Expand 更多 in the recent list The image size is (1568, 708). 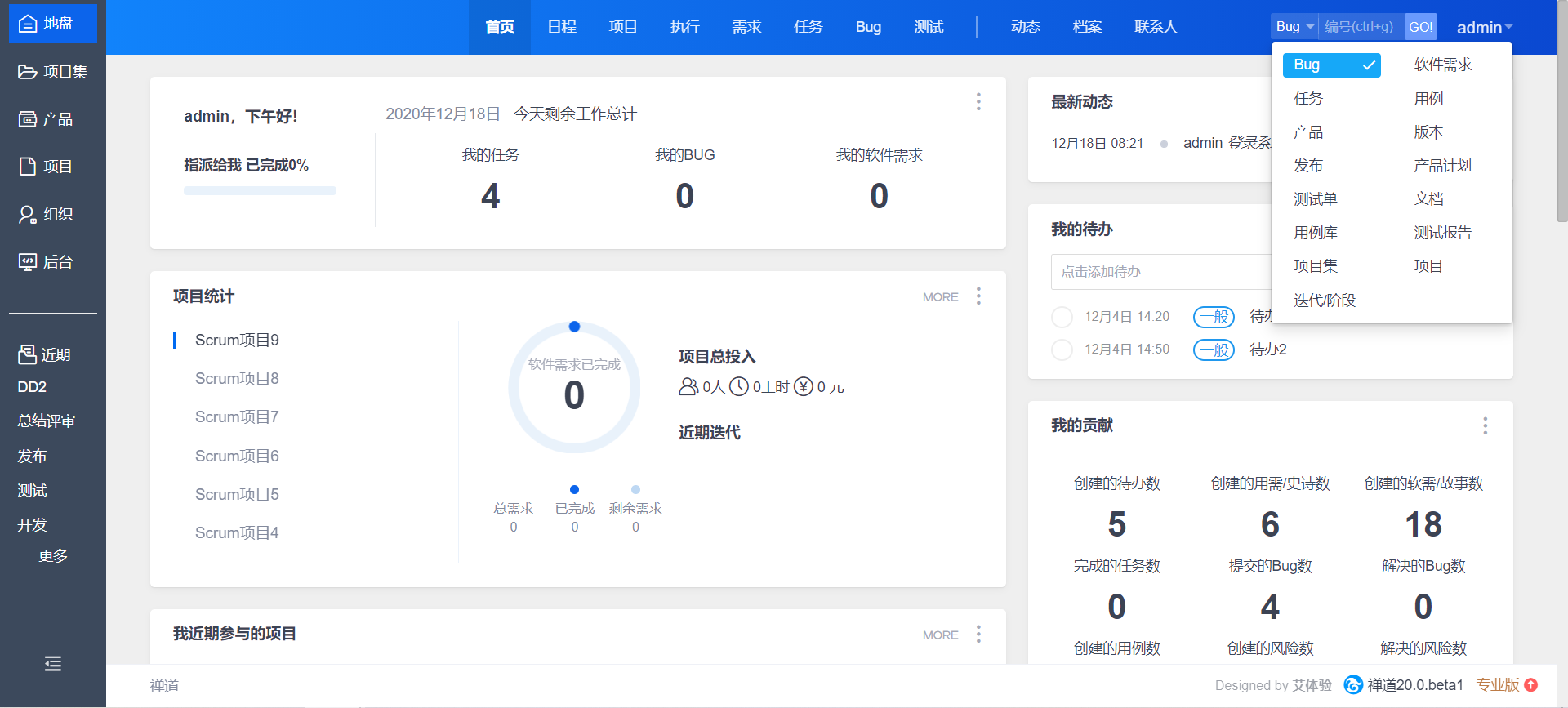[x=53, y=556]
